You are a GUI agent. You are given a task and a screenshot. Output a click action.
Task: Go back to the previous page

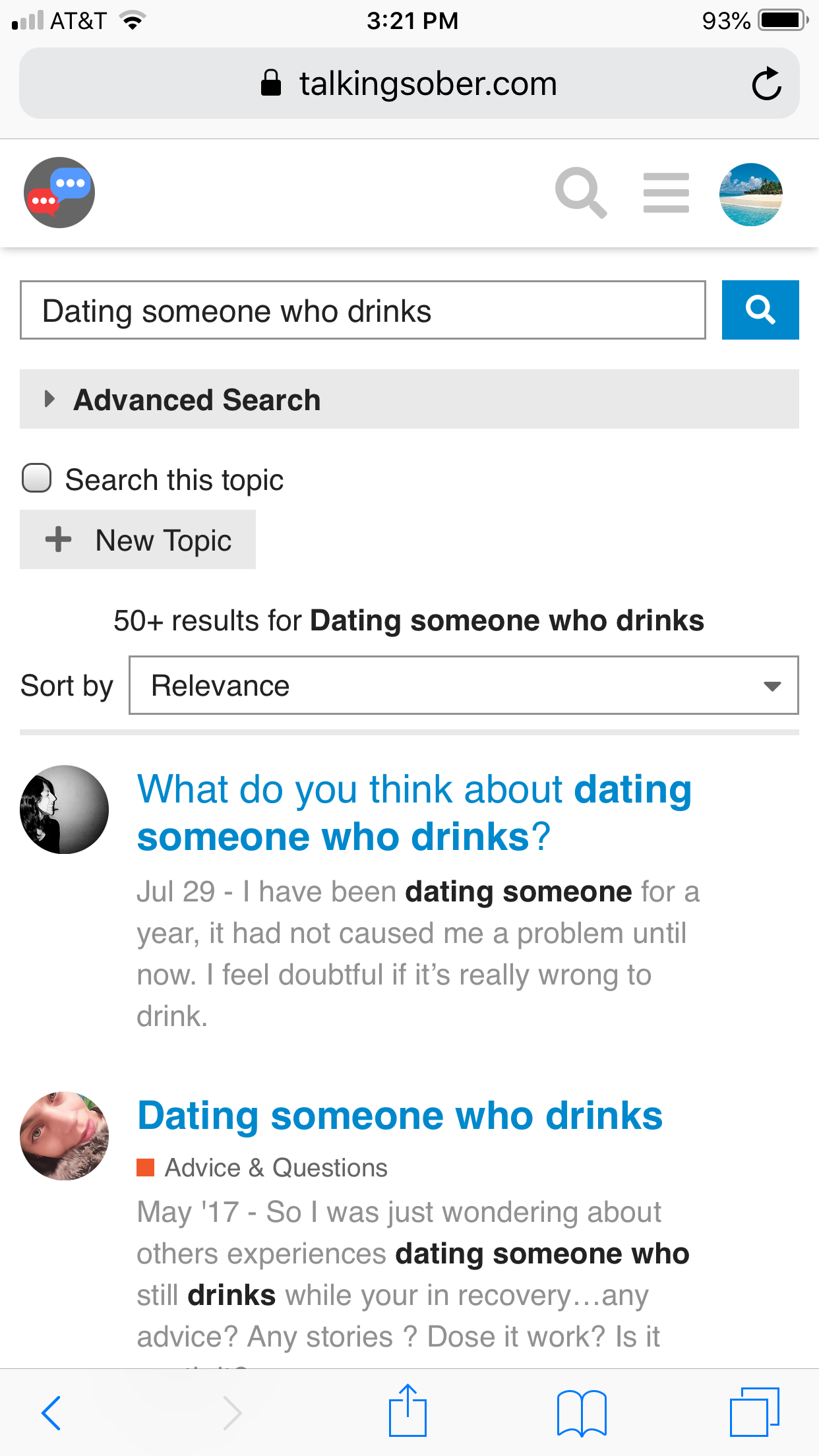click(51, 1412)
